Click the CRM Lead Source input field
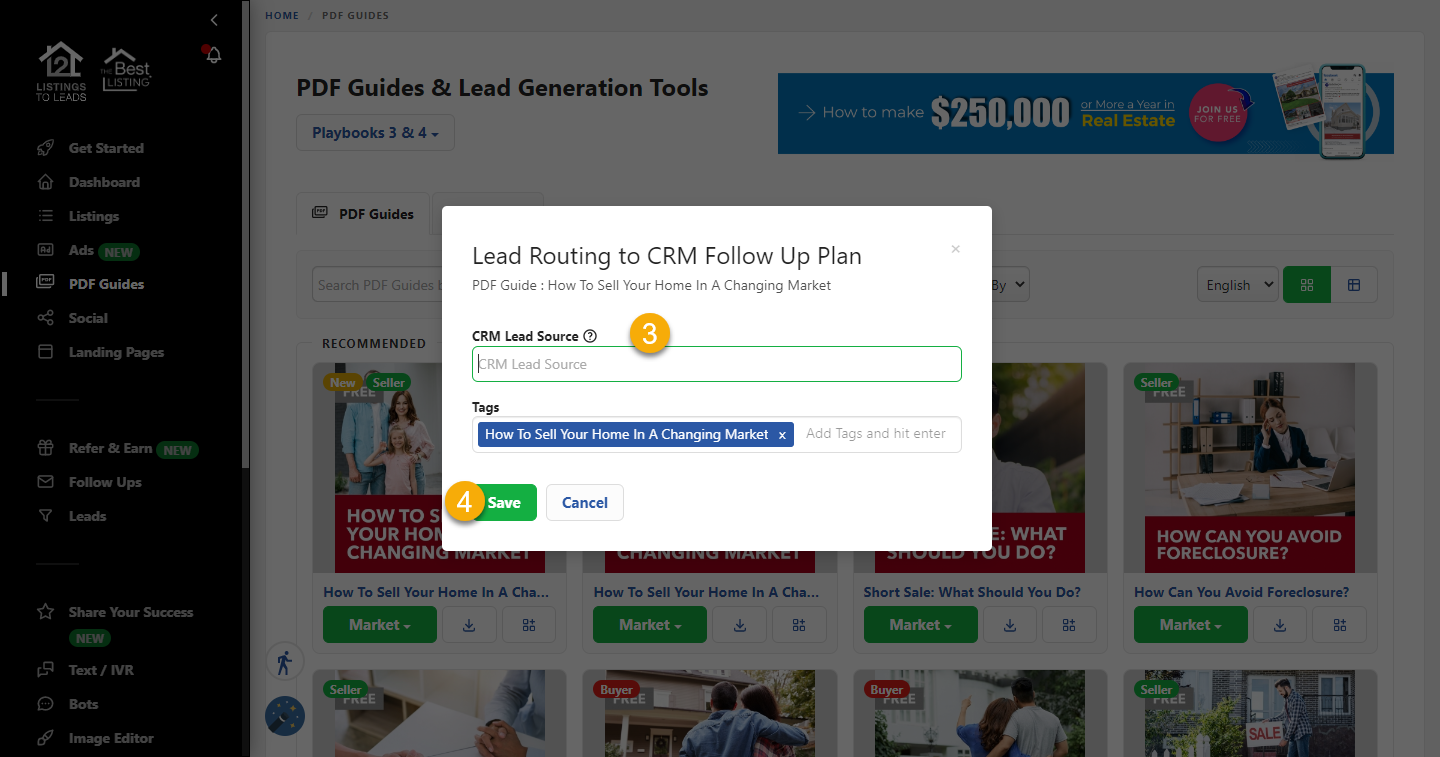Screen dimensions: 1440x757 [716, 364]
